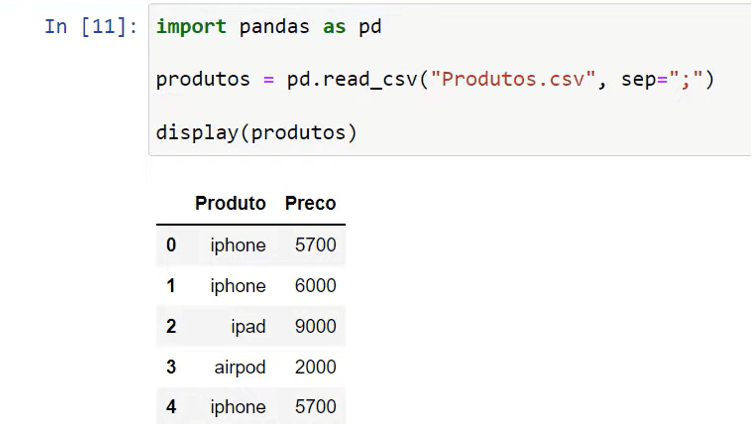Click the Produto column header

coord(230,203)
